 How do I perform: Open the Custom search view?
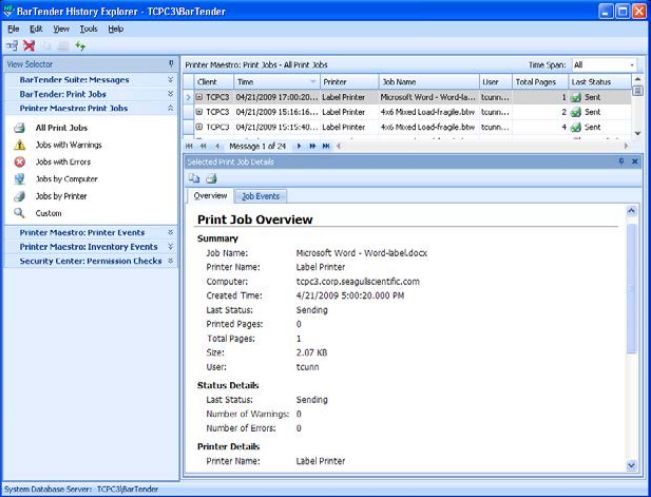coord(48,213)
